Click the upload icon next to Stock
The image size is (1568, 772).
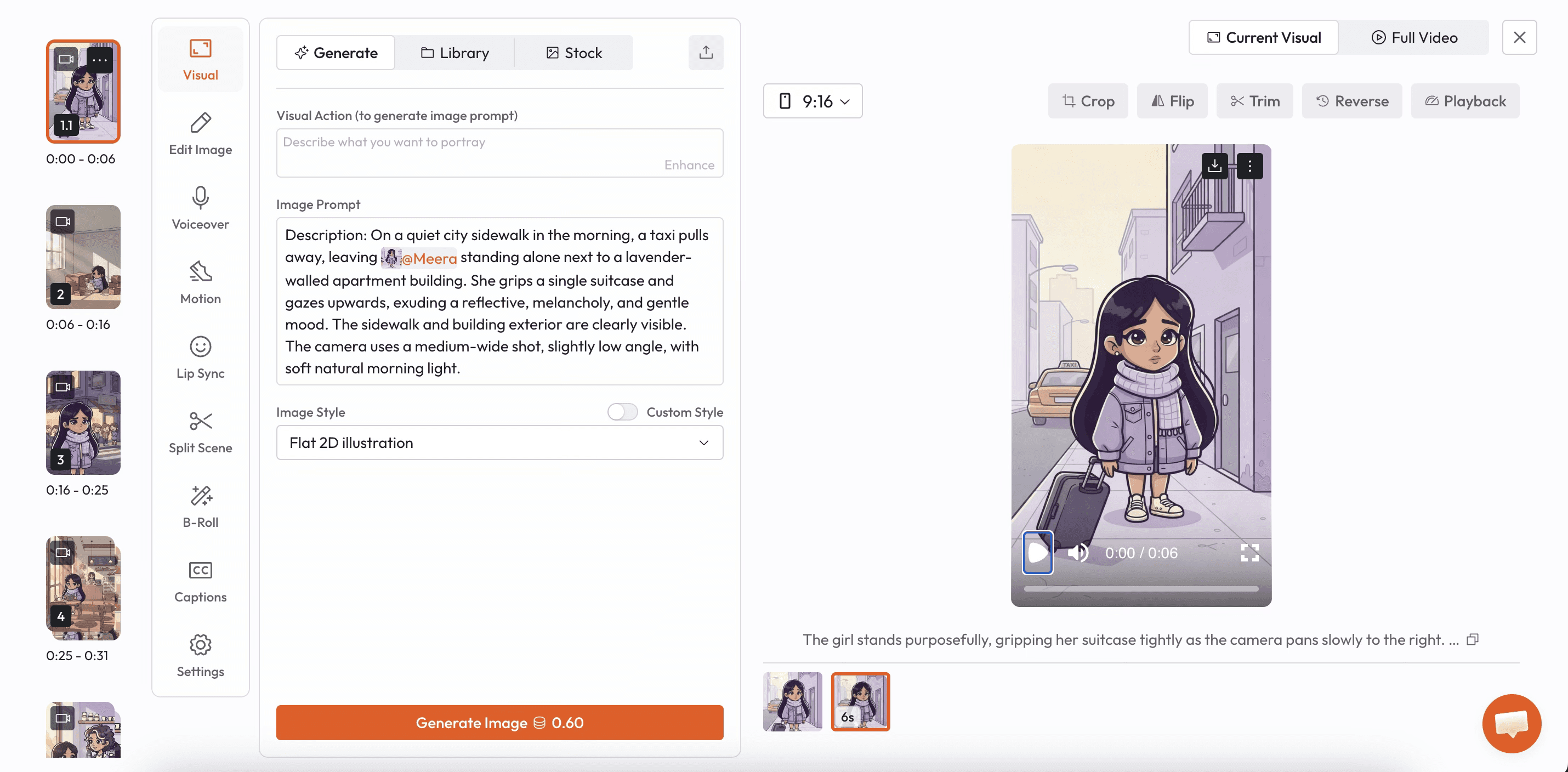tap(706, 52)
